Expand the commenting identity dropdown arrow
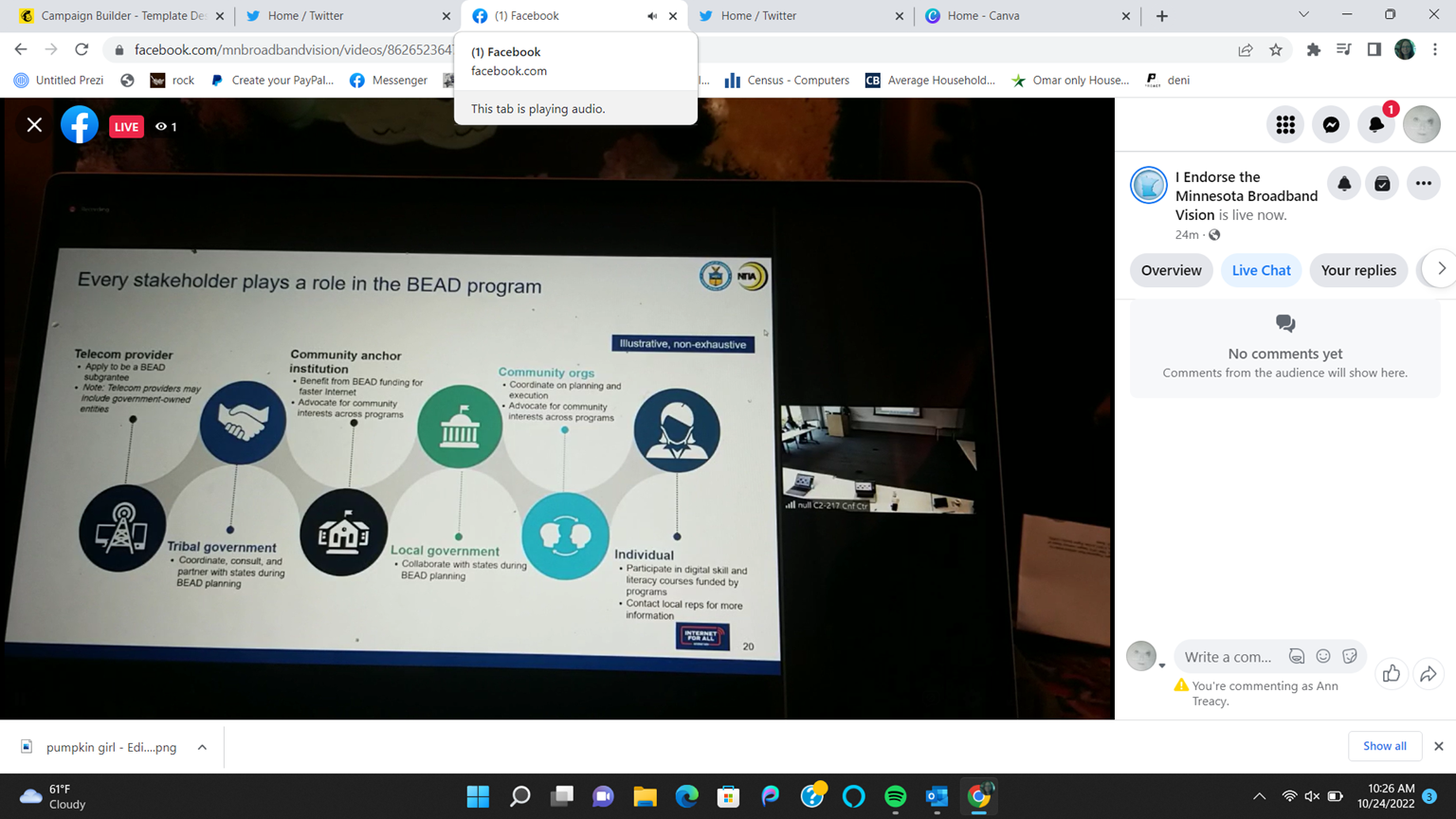This screenshot has width=1456, height=819. pyautogui.click(x=1162, y=665)
